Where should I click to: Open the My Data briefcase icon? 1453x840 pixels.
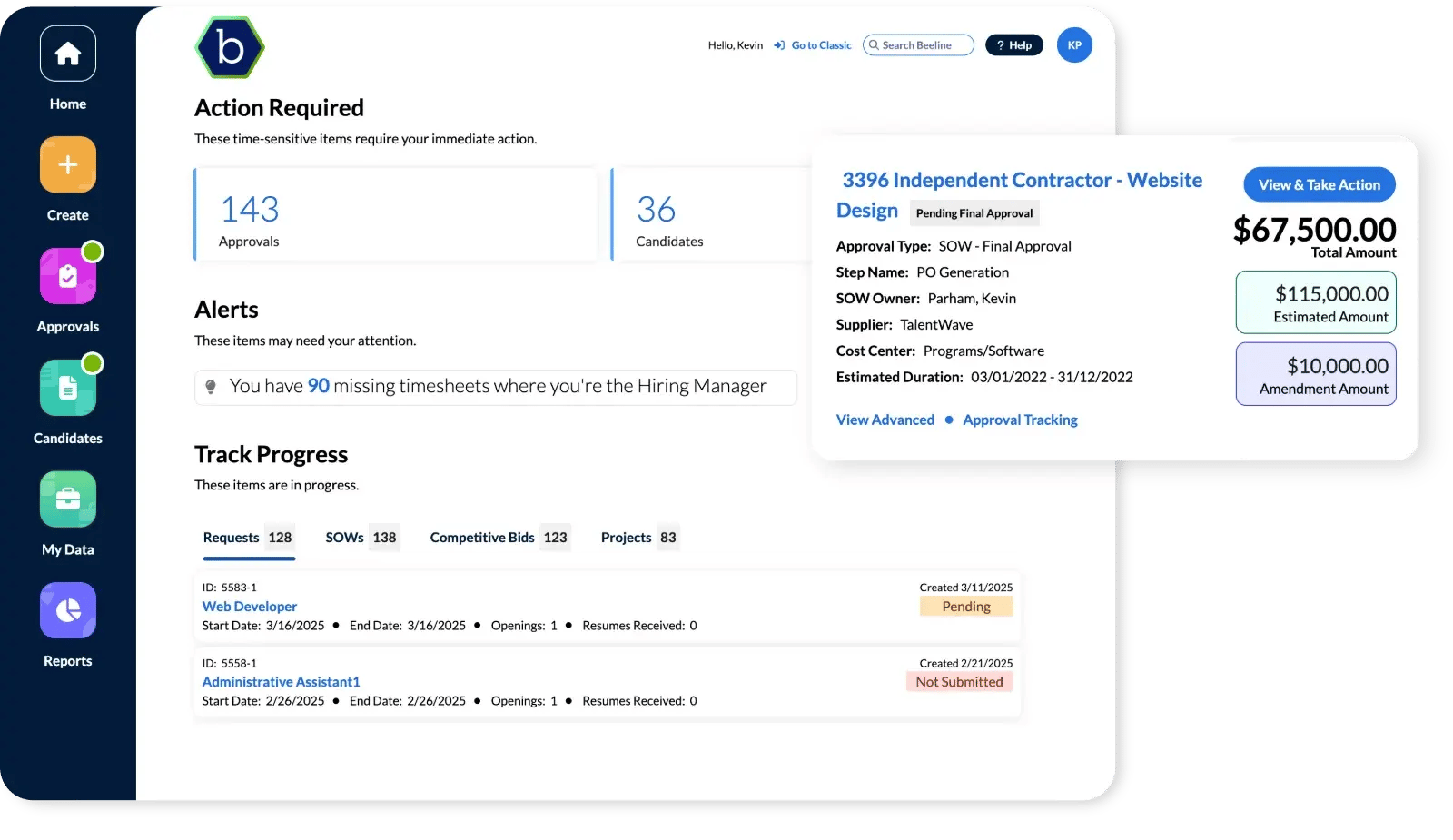click(x=68, y=499)
